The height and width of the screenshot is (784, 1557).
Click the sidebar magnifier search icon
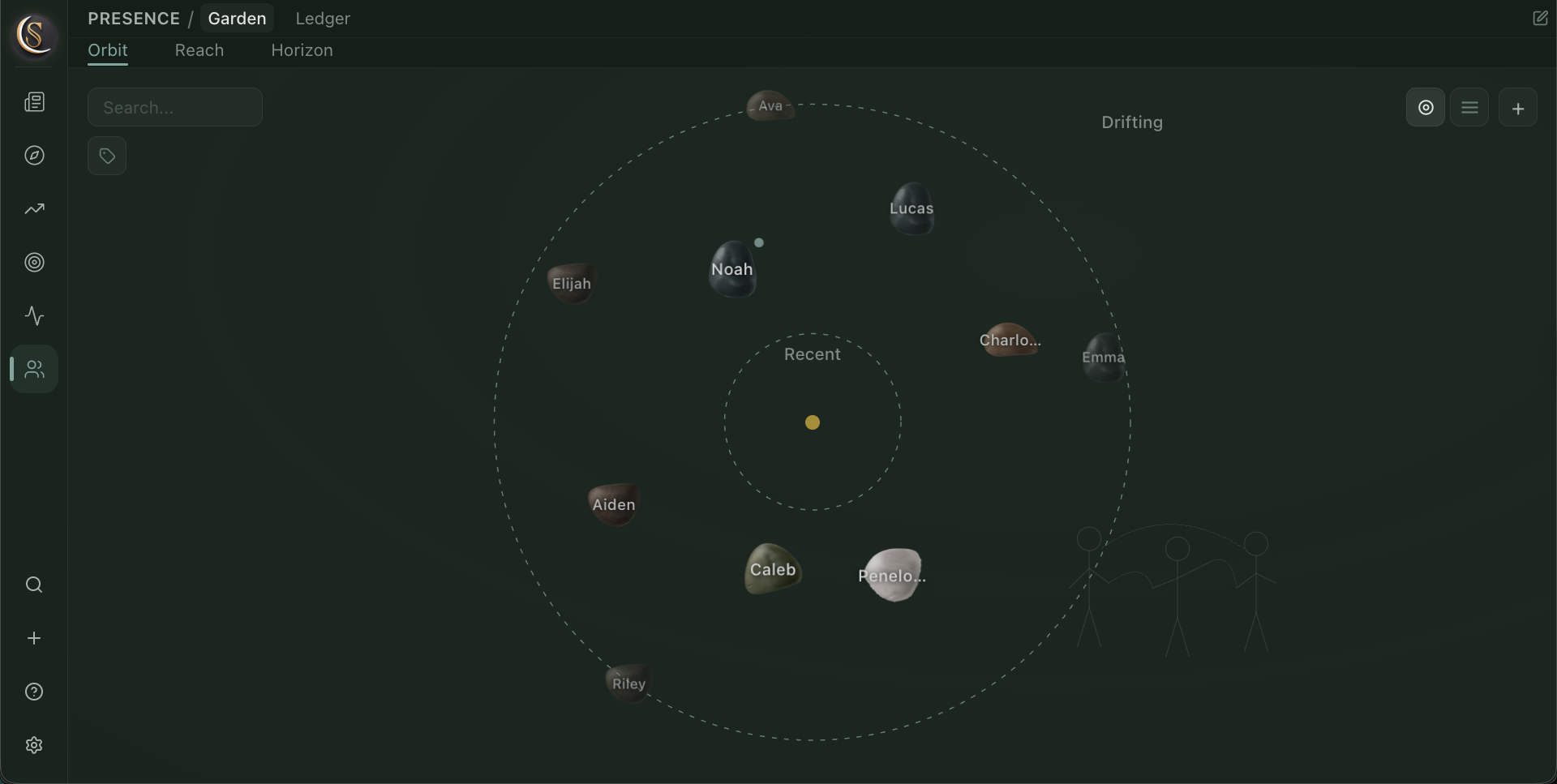pos(34,585)
